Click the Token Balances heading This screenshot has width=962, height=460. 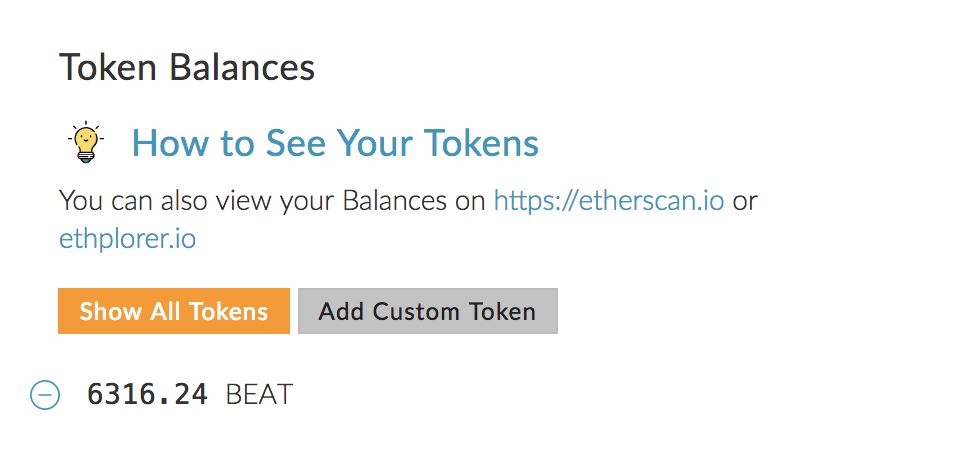coord(187,67)
